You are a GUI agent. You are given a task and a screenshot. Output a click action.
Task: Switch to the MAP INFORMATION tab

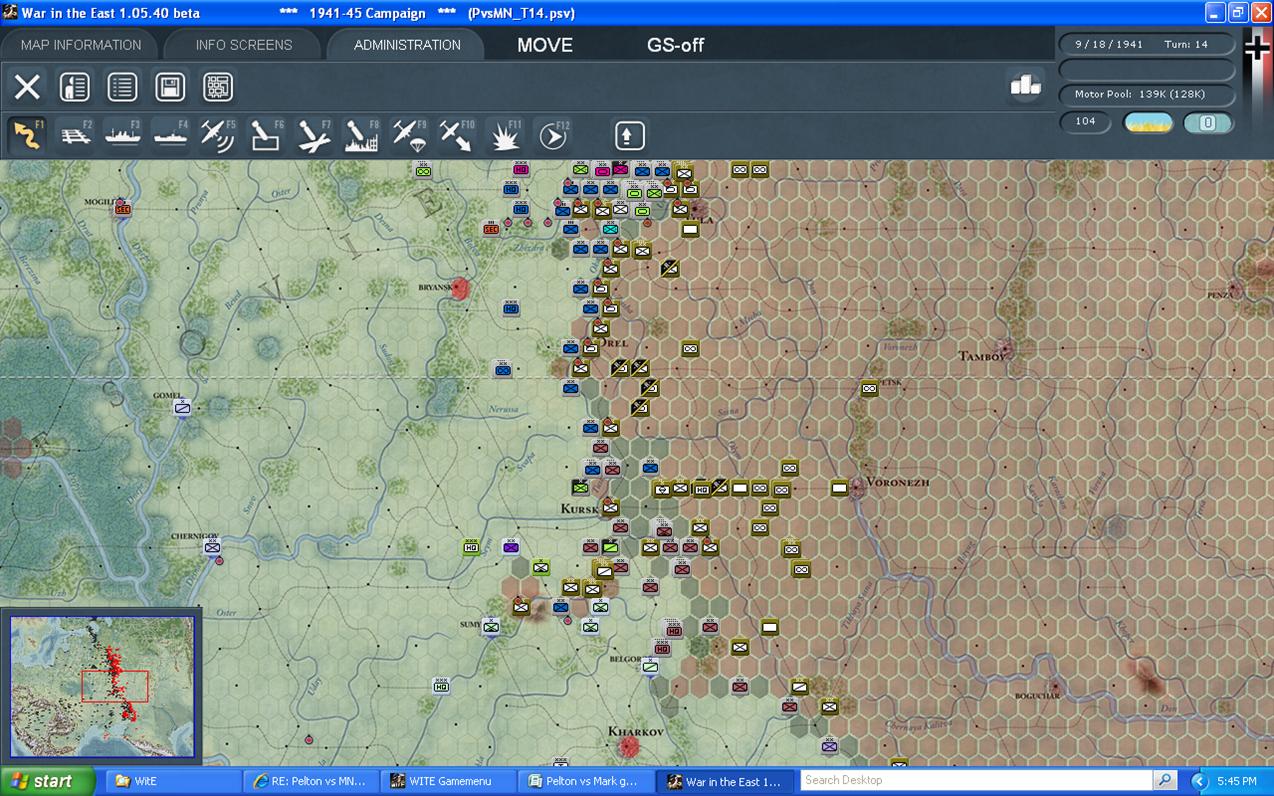pyautogui.click(x=81, y=45)
